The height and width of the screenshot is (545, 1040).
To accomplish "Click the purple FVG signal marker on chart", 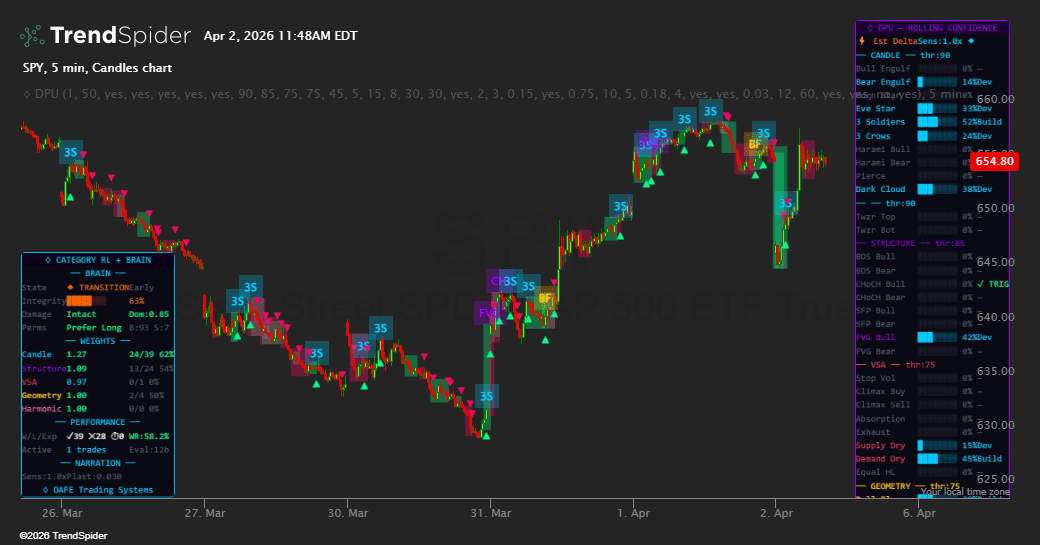I will tap(488, 313).
